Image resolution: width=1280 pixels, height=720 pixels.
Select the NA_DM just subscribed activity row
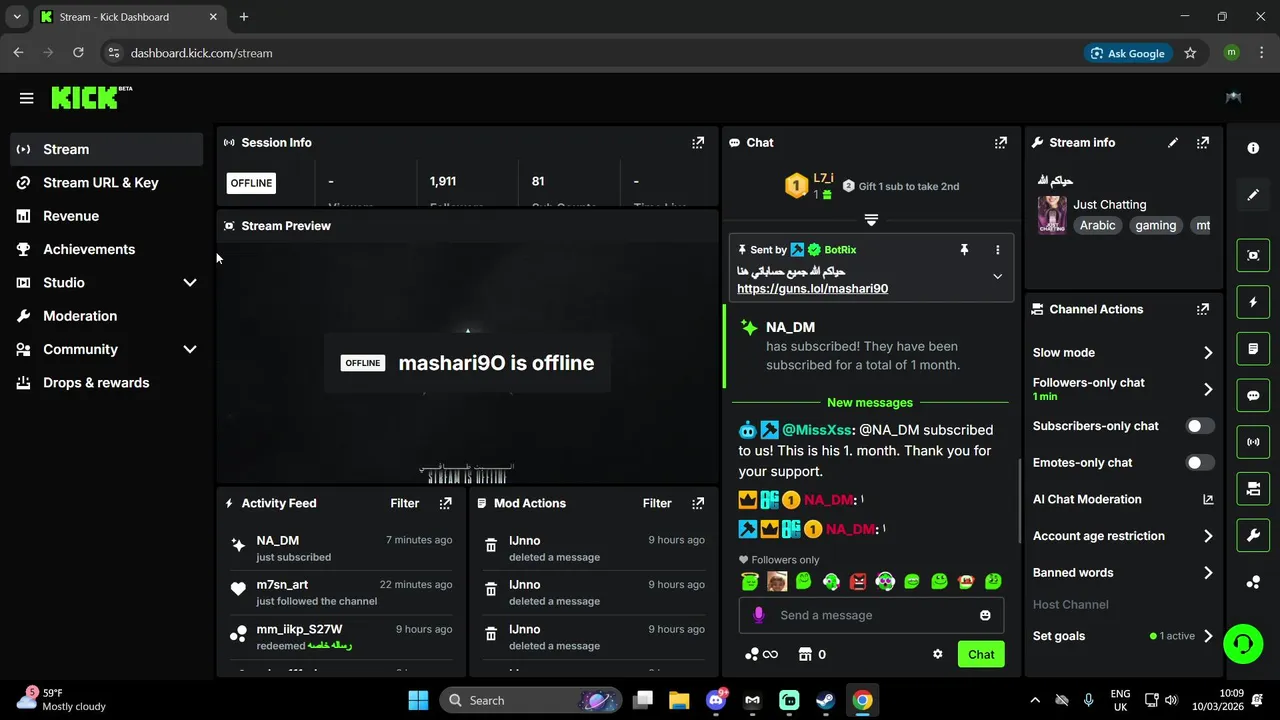pos(341,548)
